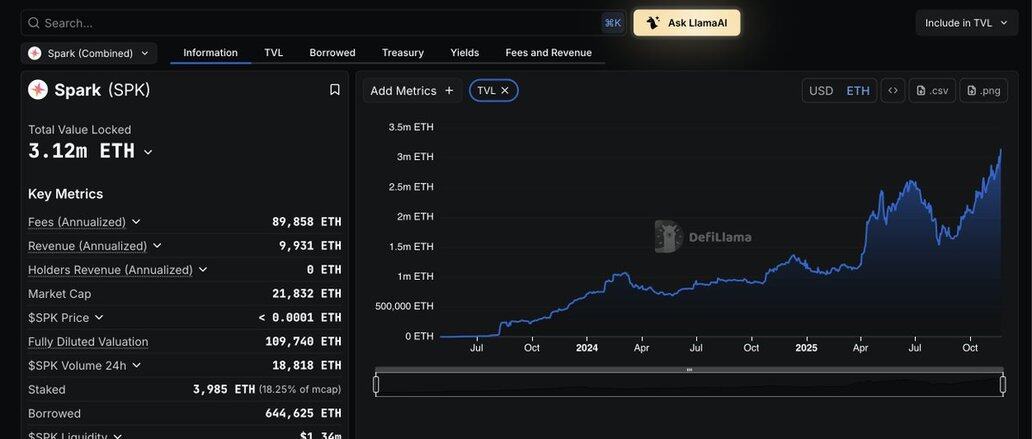Image resolution: width=1032 pixels, height=439 pixels.
Task: Switch chart denomination to ETH
Action: [x=858, y=91]
